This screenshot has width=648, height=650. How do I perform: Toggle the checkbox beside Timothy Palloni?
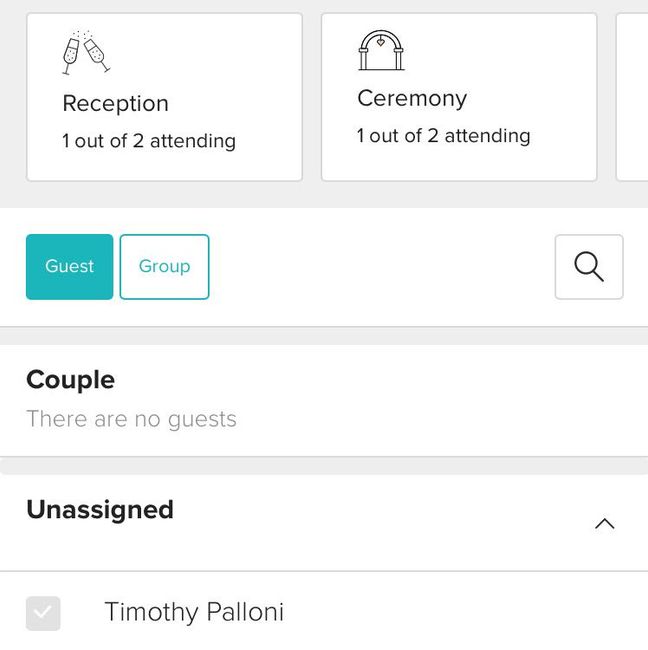click(x=43, y=613)
